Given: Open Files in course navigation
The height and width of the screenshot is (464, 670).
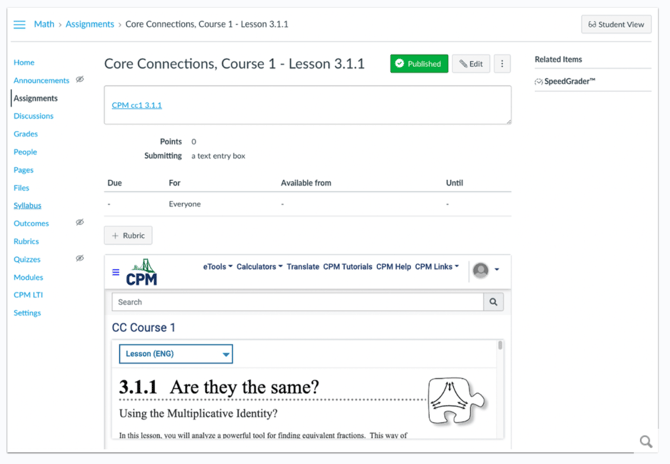Looking at the screenshot, I should point(21,188).
